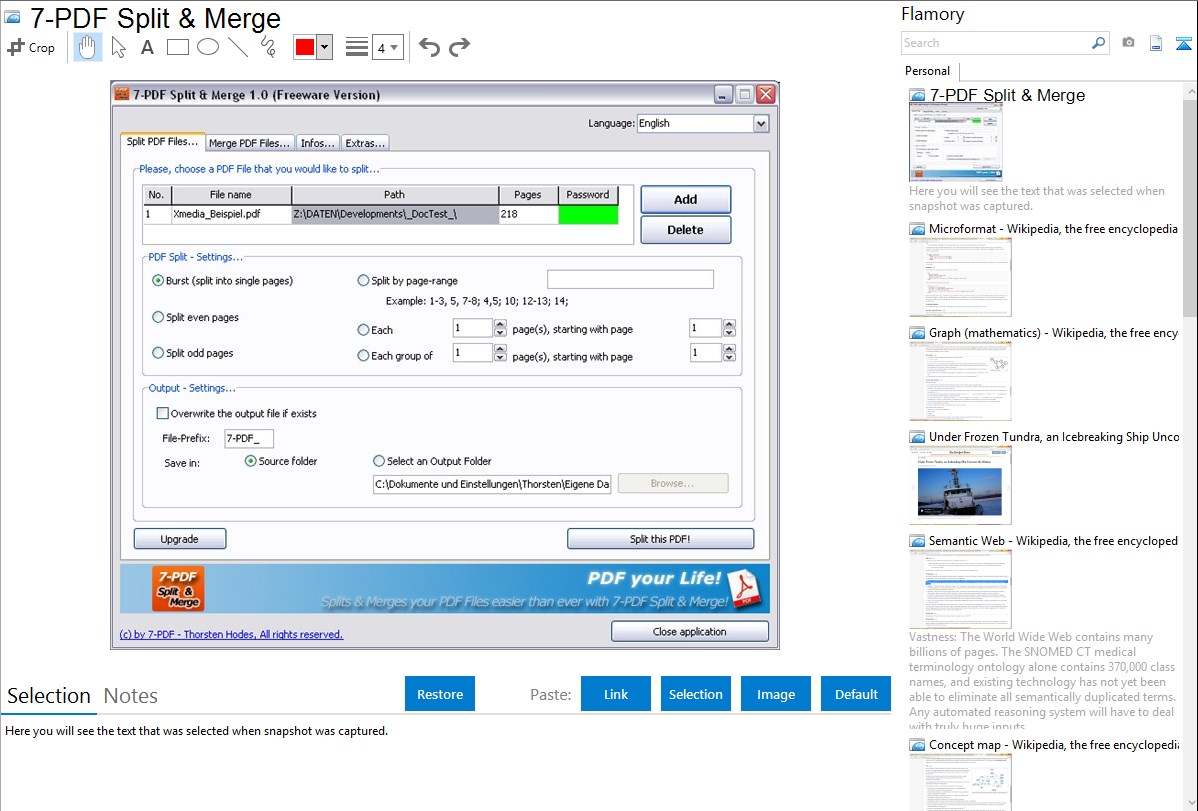Click the document page icon in Flamory header

click(1156, 43)
